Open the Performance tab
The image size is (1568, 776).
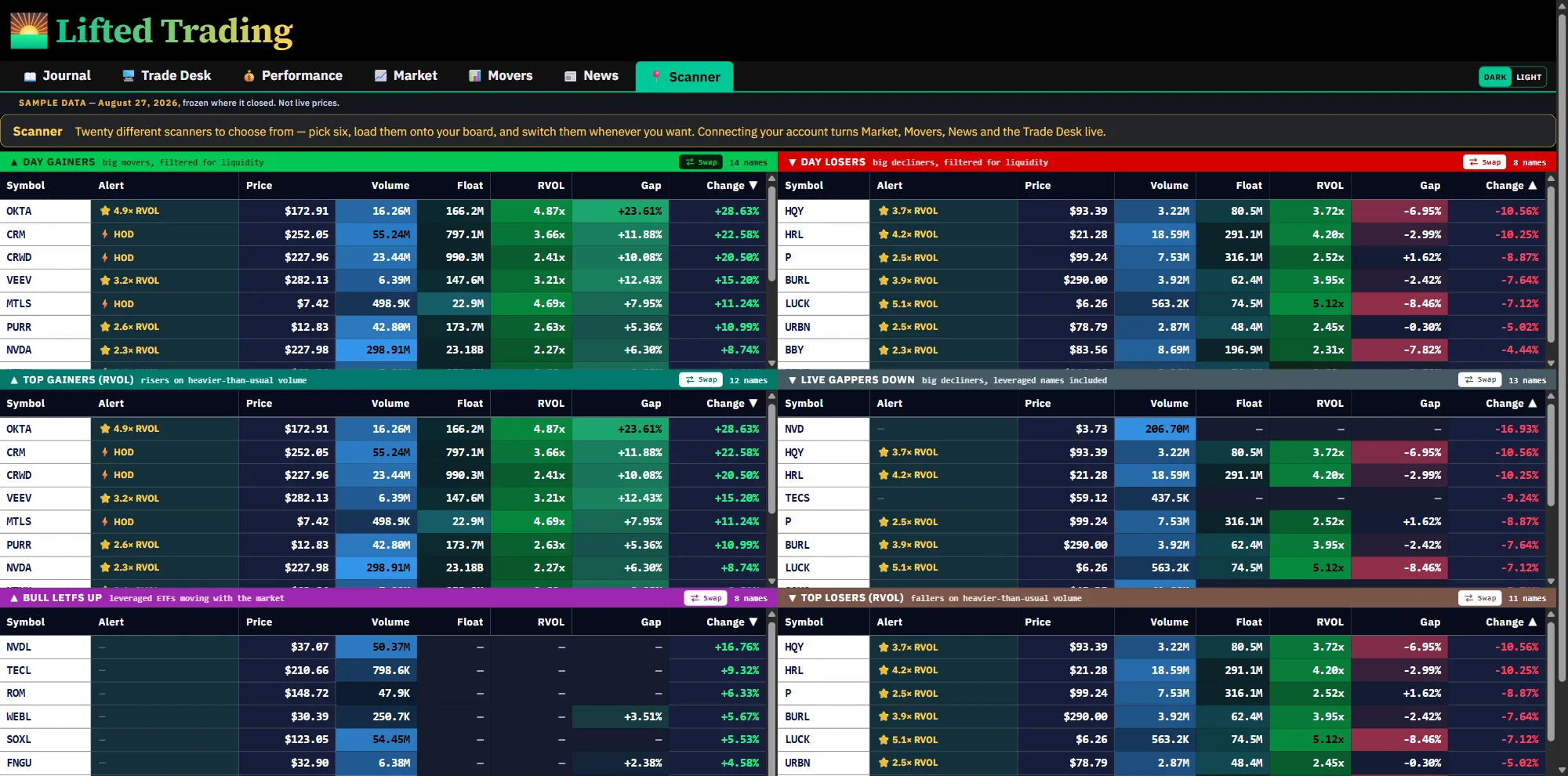click(x=293, y=76)
